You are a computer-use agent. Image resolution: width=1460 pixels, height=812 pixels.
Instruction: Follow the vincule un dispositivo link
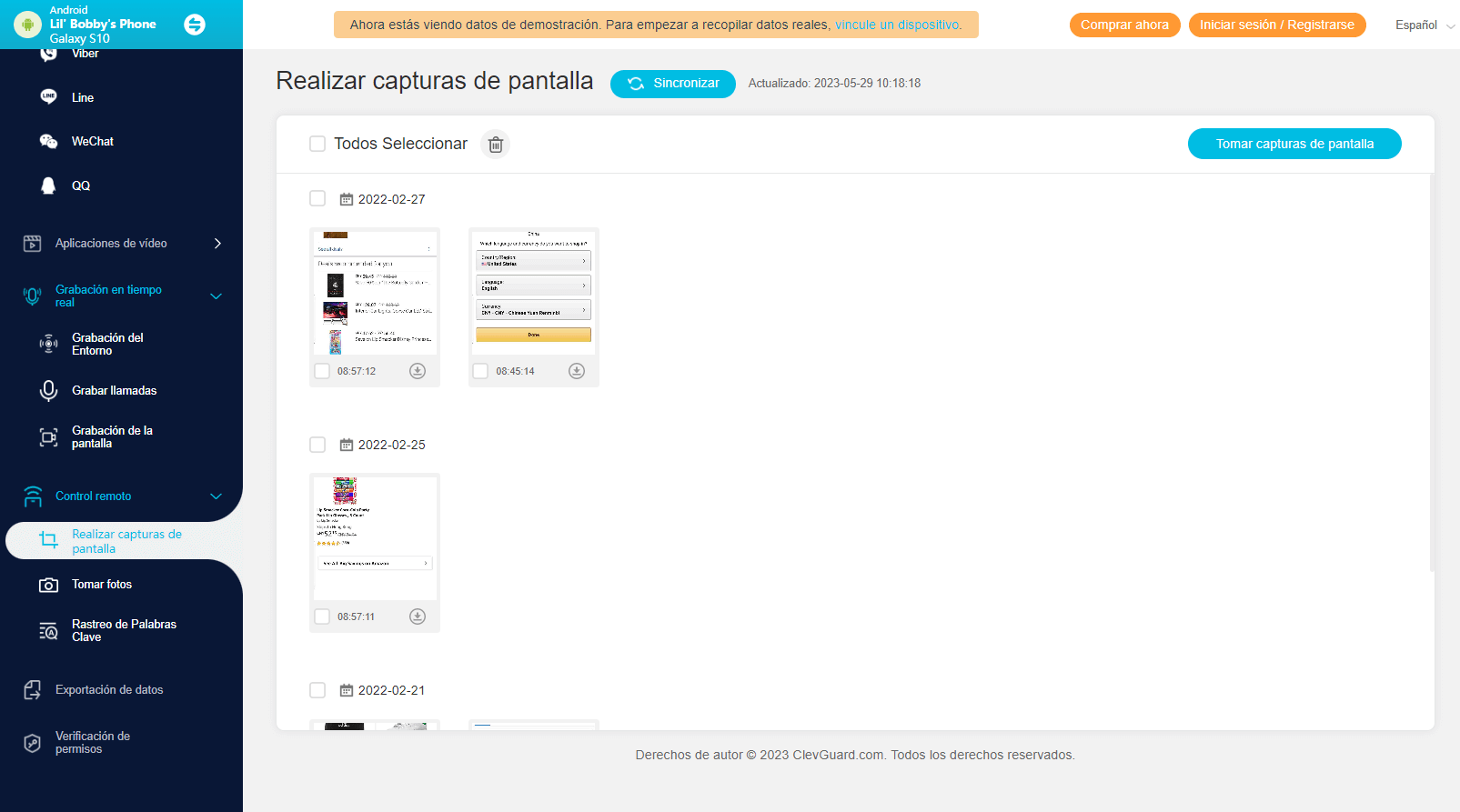tap(897, 25)
